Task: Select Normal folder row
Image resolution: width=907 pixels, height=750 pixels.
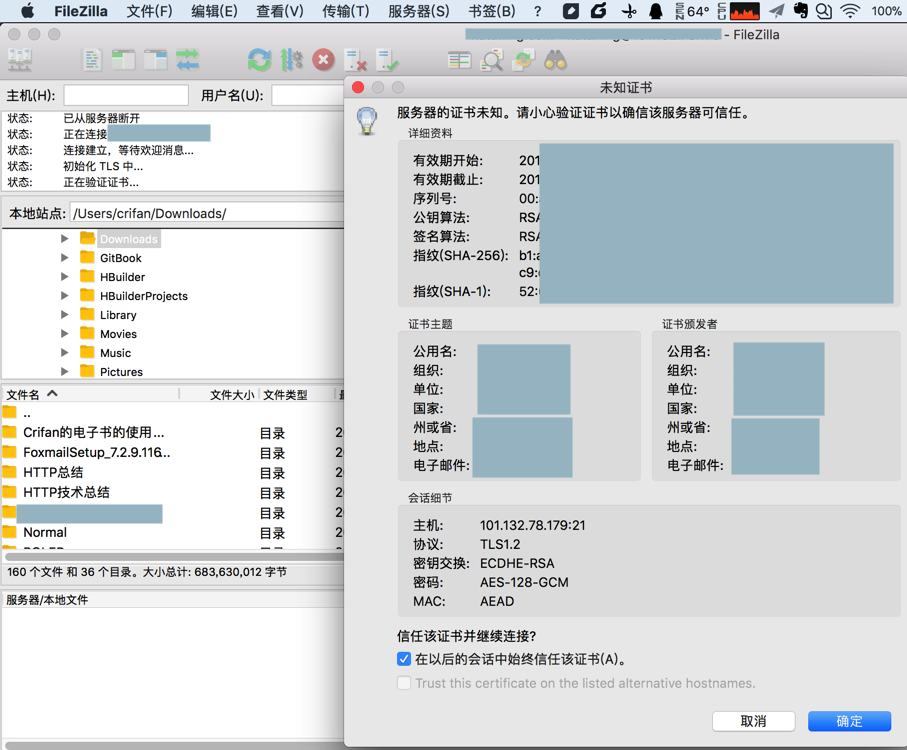Action: click(172, 532)
